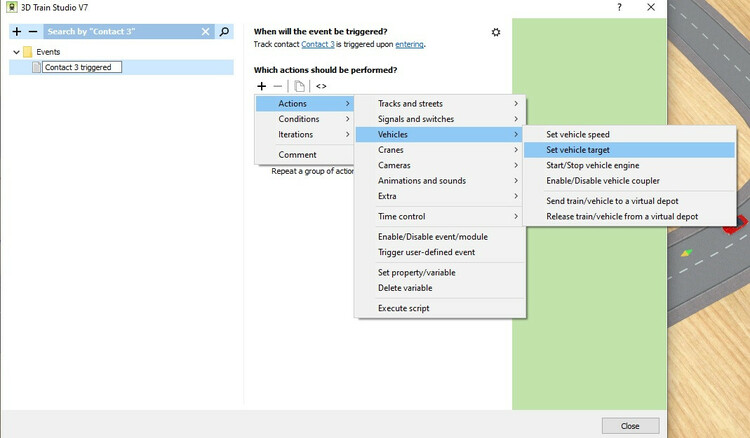Expand Animations and sounds submenu arrow
The height and width of the screenshot is (438, 750).
tap(516, 180)
